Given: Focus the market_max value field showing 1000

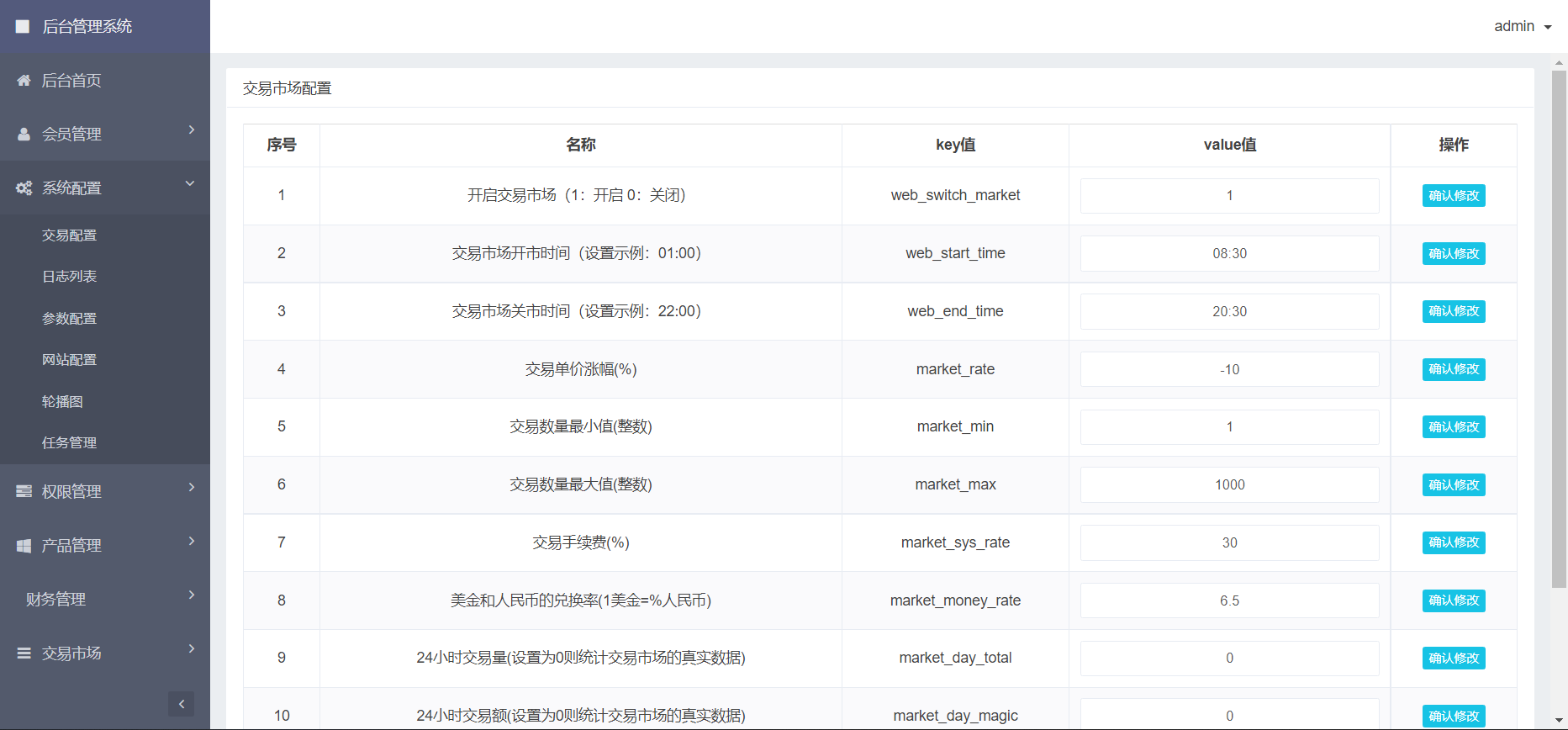Looking at the screenshot, I should [x=1229, y=485].
